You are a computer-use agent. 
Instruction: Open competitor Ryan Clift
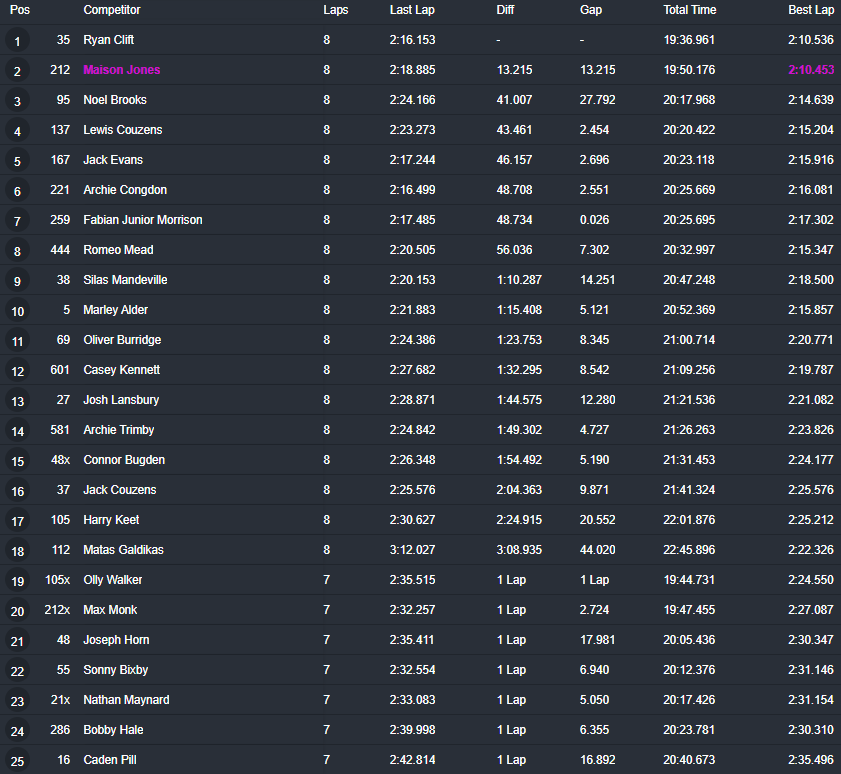tap(109, 40)
